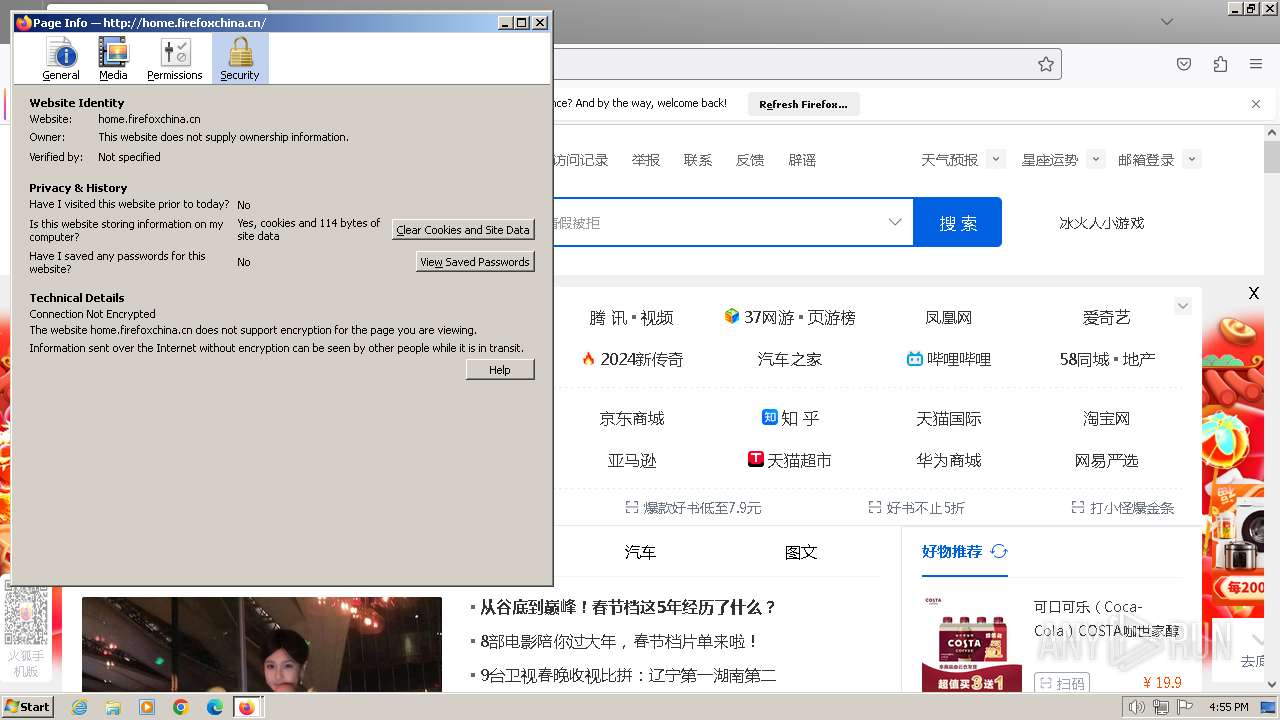The width and height of the screenshot is (1280, 720).
Task: Open the 天猫超市 link
Action: pos(790,460)
